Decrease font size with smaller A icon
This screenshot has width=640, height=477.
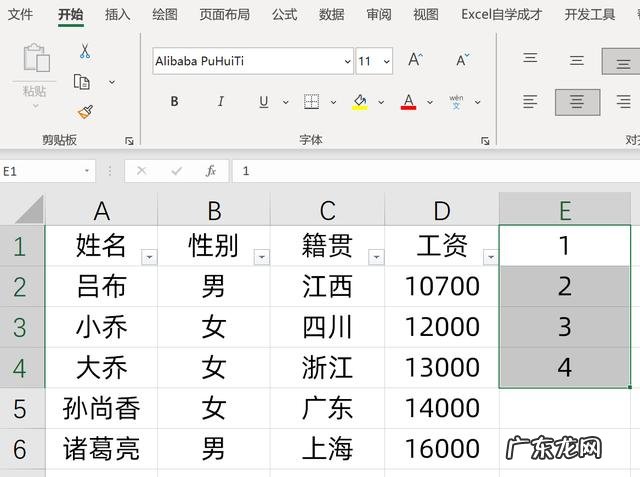462,61
